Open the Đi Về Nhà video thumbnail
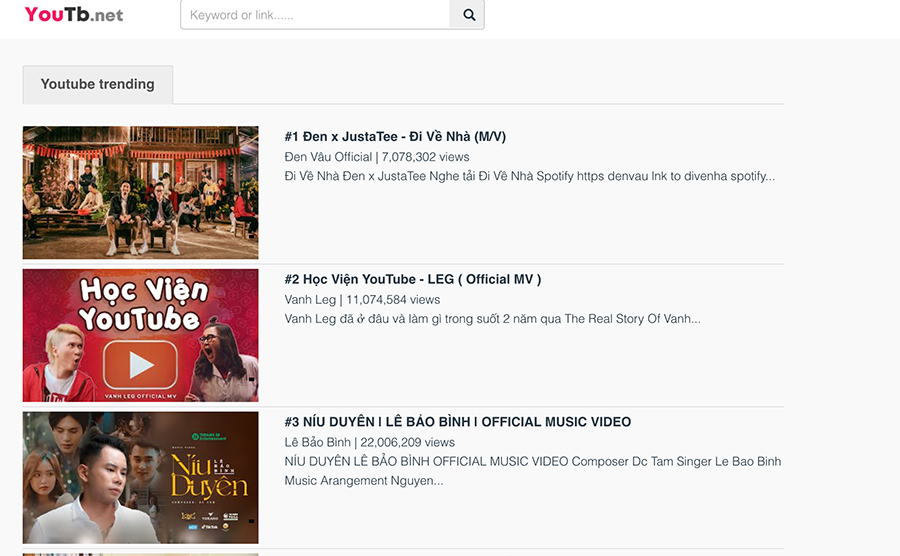The image size is (900, 556). point(141,193)
